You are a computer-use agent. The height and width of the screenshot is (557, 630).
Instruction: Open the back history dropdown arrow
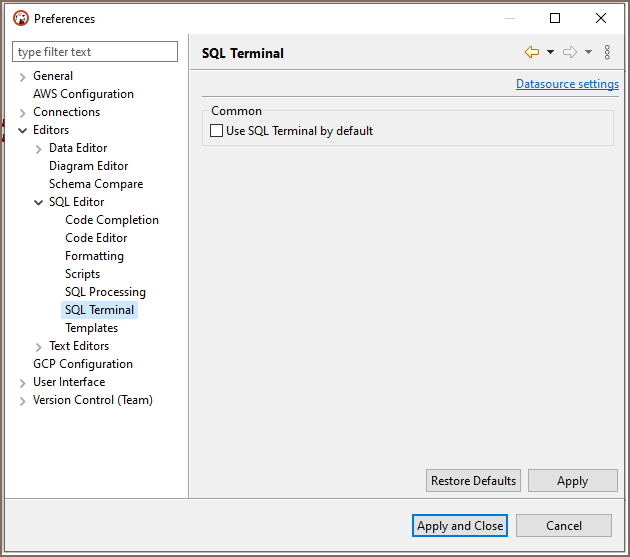[x=550, y=52]
